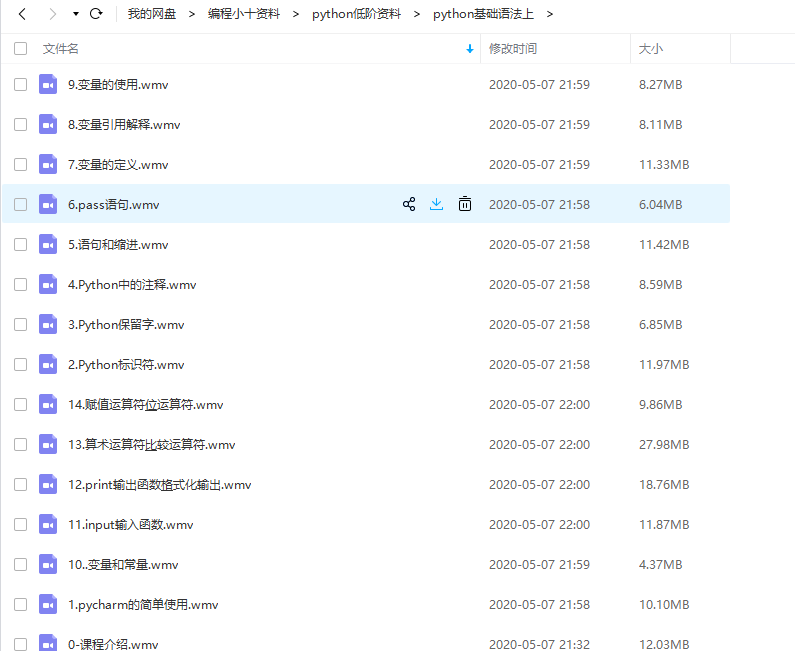Click video icon of 13.算术运算符比较运算符.wmv
The image size is (795, 651).
48,445
